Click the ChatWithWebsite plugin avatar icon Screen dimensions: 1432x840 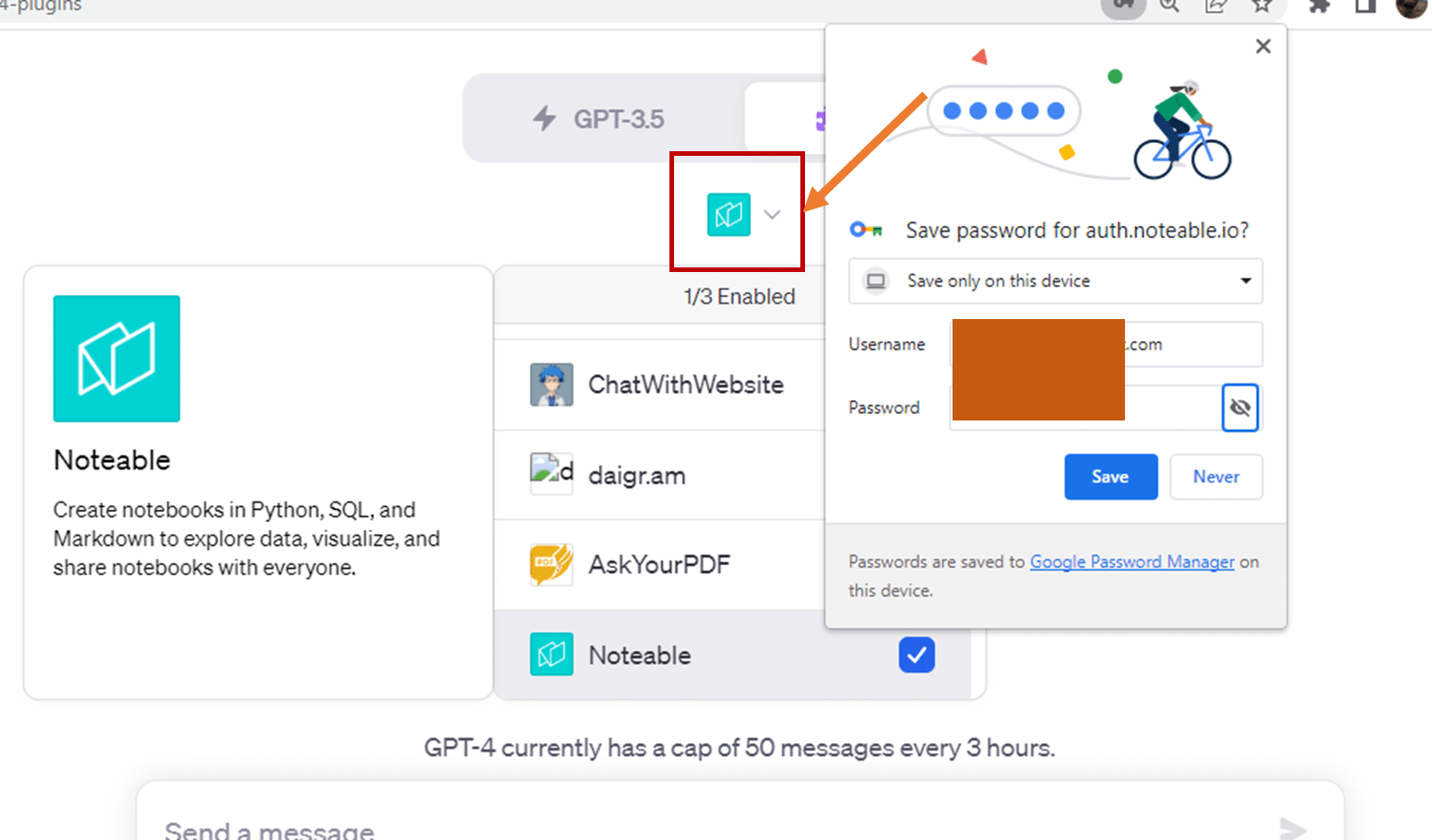tap(550, 385)
